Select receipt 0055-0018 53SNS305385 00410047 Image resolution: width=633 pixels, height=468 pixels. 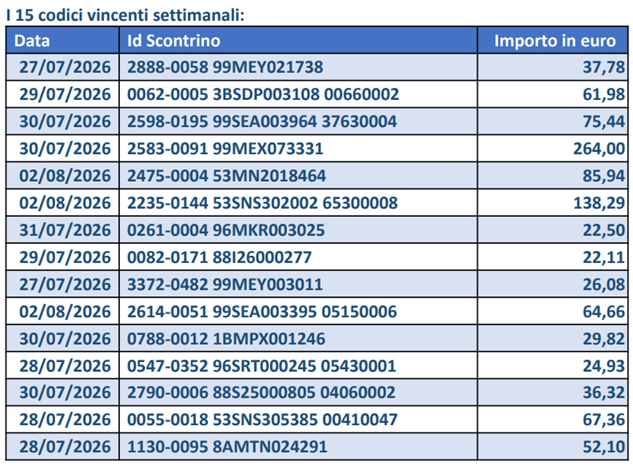[x=262, y=420]
